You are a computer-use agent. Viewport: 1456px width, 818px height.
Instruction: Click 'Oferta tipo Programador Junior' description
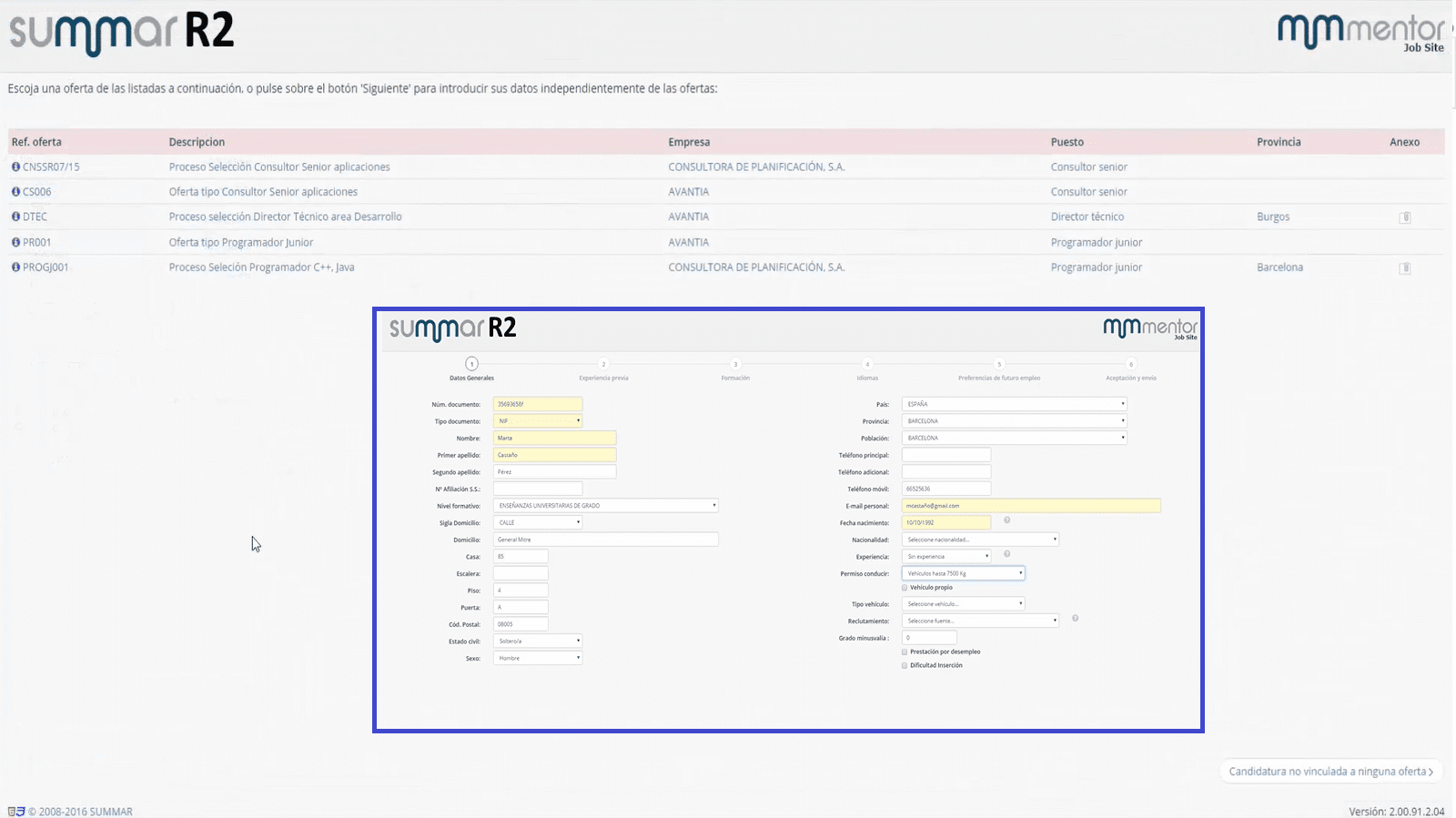point(241,242)
